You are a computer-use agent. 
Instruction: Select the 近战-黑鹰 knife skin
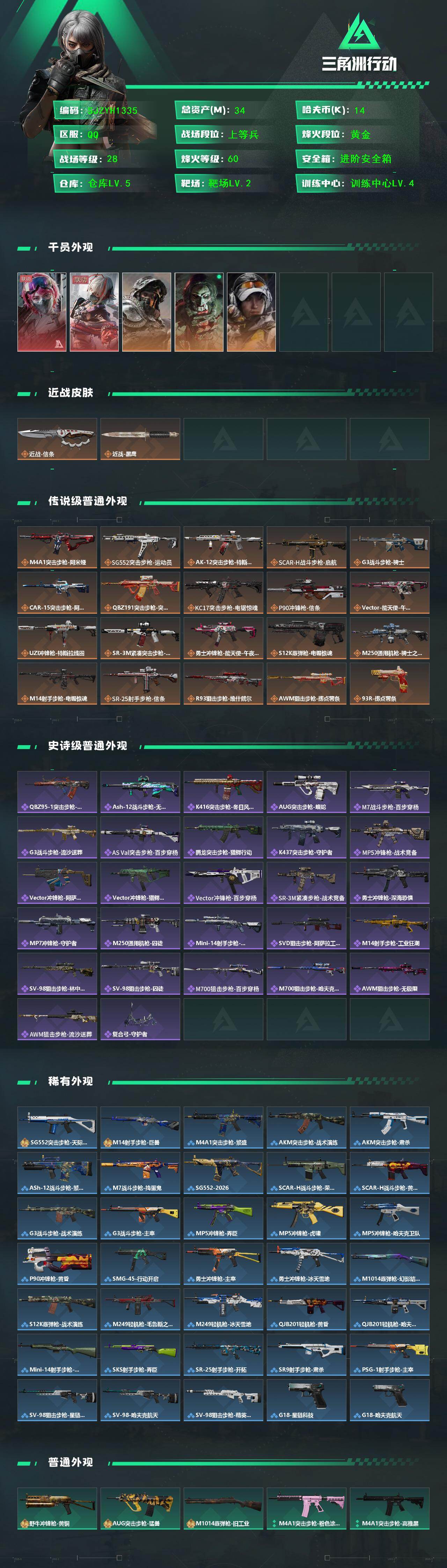[140, 438]
